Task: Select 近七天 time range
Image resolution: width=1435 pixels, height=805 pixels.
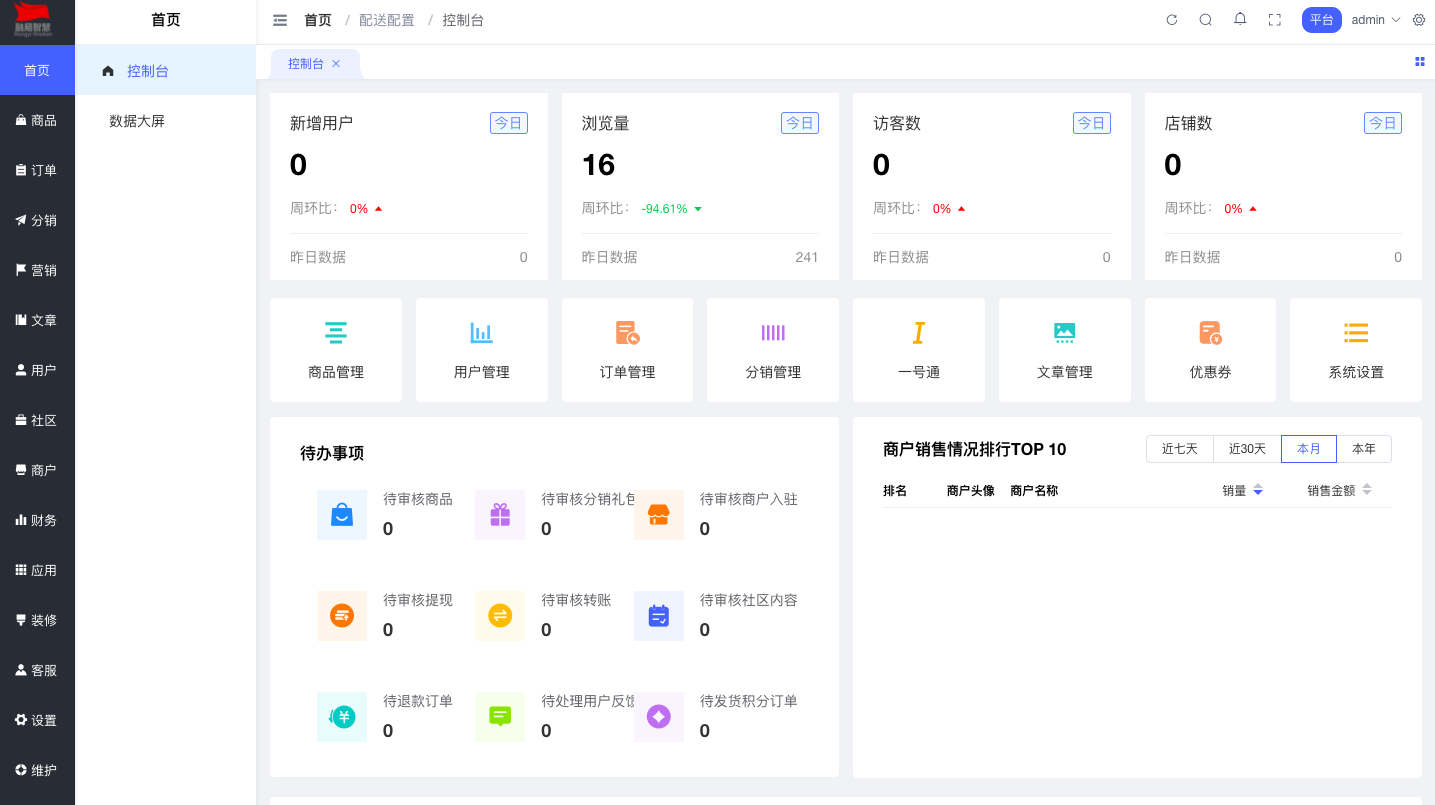Action: click(x=1180, y=449)
